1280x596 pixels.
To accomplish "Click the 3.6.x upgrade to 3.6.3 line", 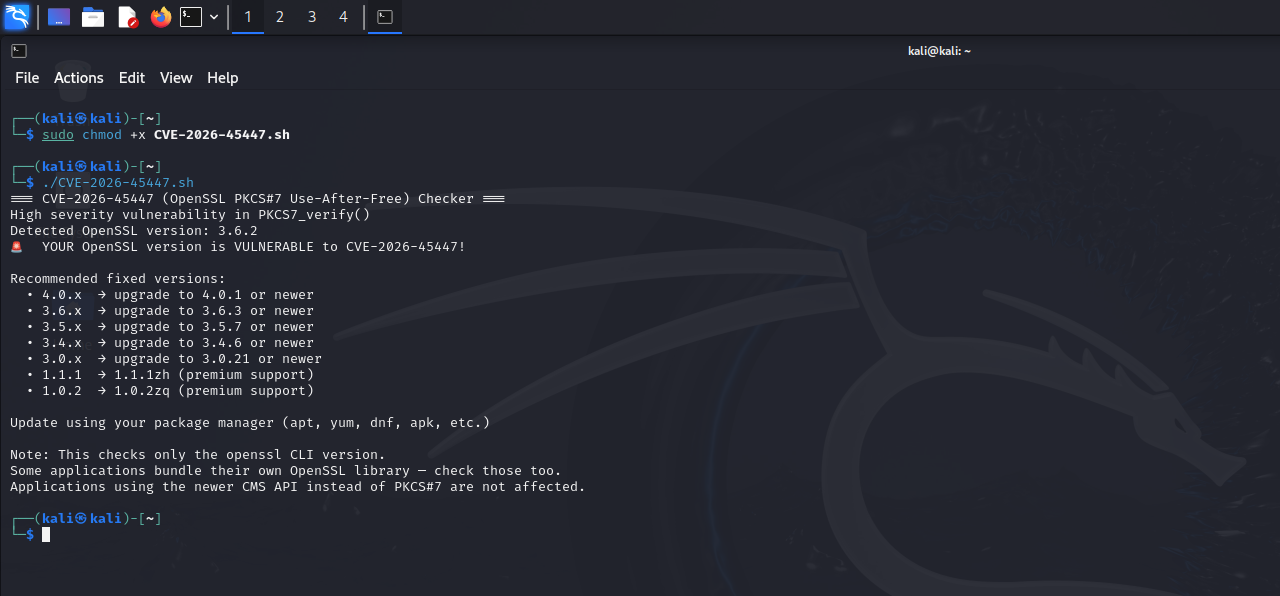I will 170,310.
